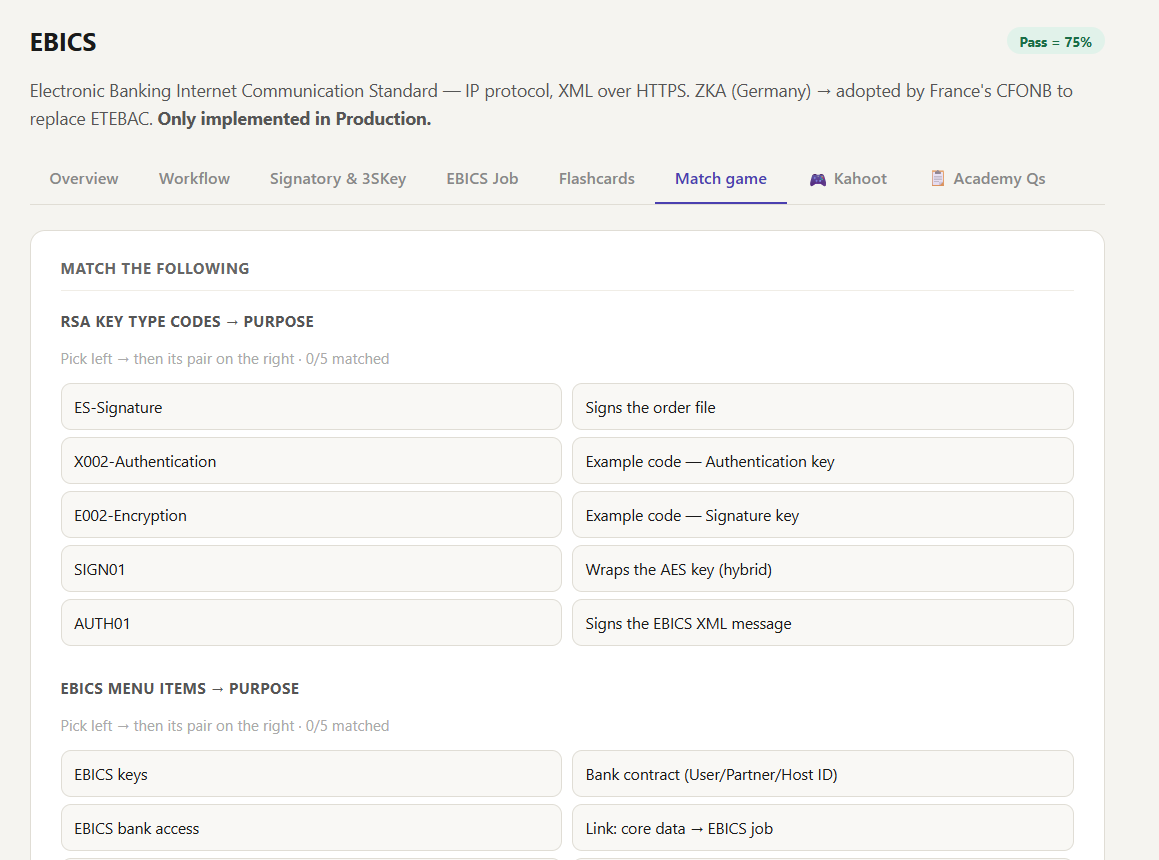
Task: Choose the SIGN01 card
Action: [311, 569]
